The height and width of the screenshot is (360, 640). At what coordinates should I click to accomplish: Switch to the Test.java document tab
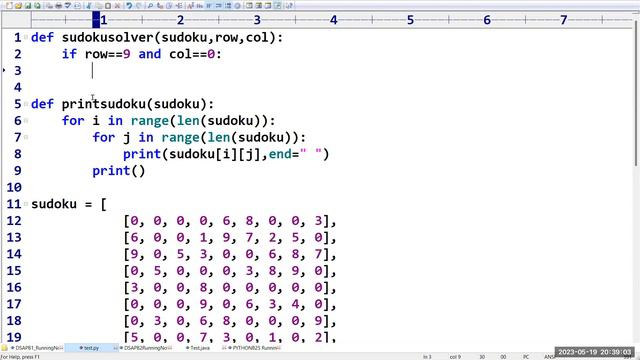pyautogui.click(x=199, y=348)
